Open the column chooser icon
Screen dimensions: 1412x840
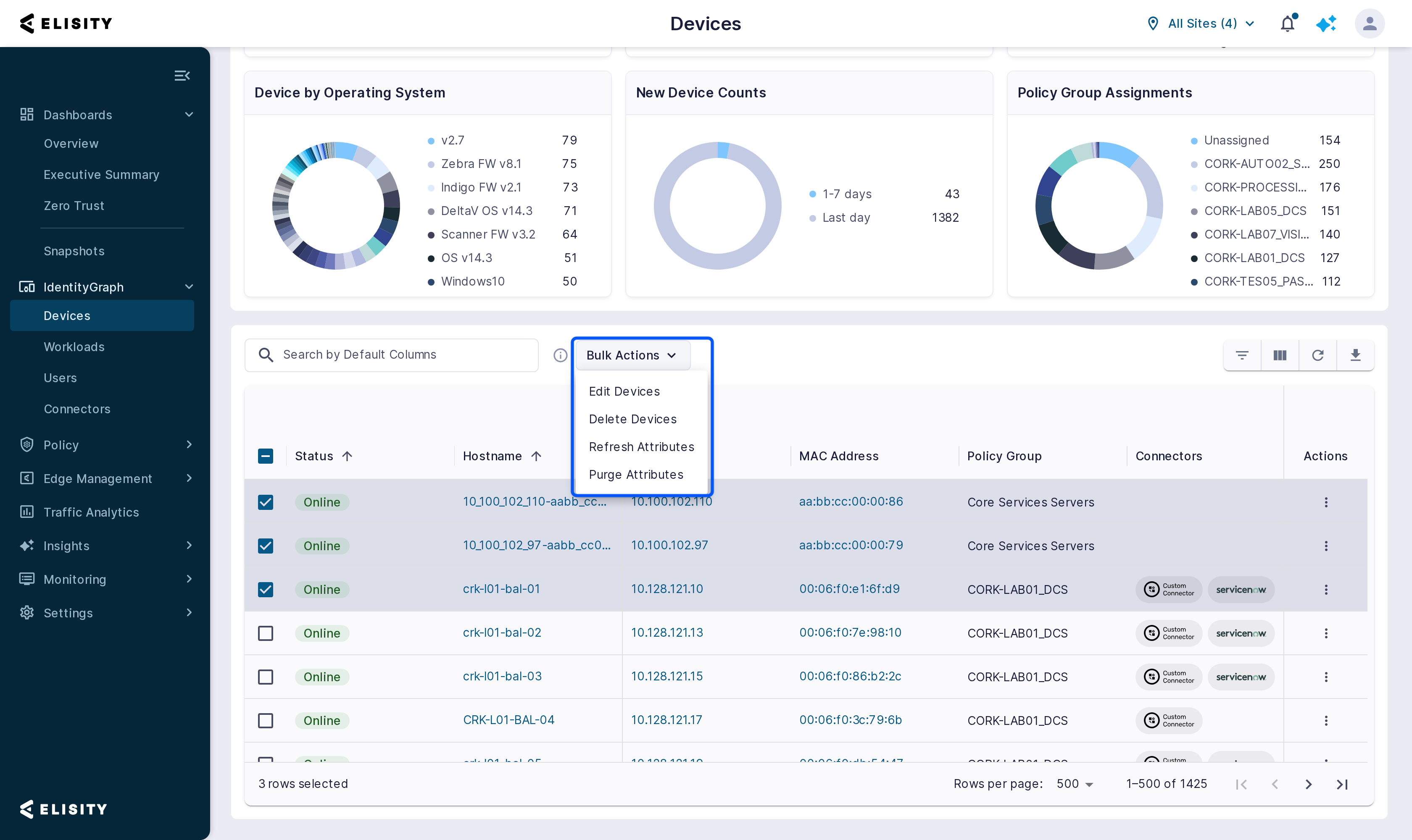coord(1280,355)
